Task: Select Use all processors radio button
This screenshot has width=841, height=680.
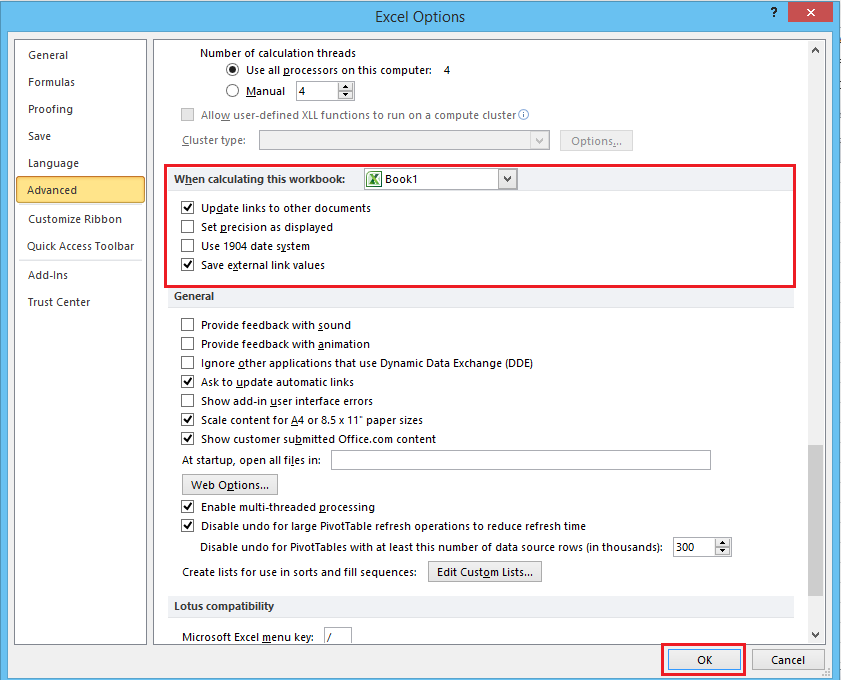Action: [x=232, y=70]
